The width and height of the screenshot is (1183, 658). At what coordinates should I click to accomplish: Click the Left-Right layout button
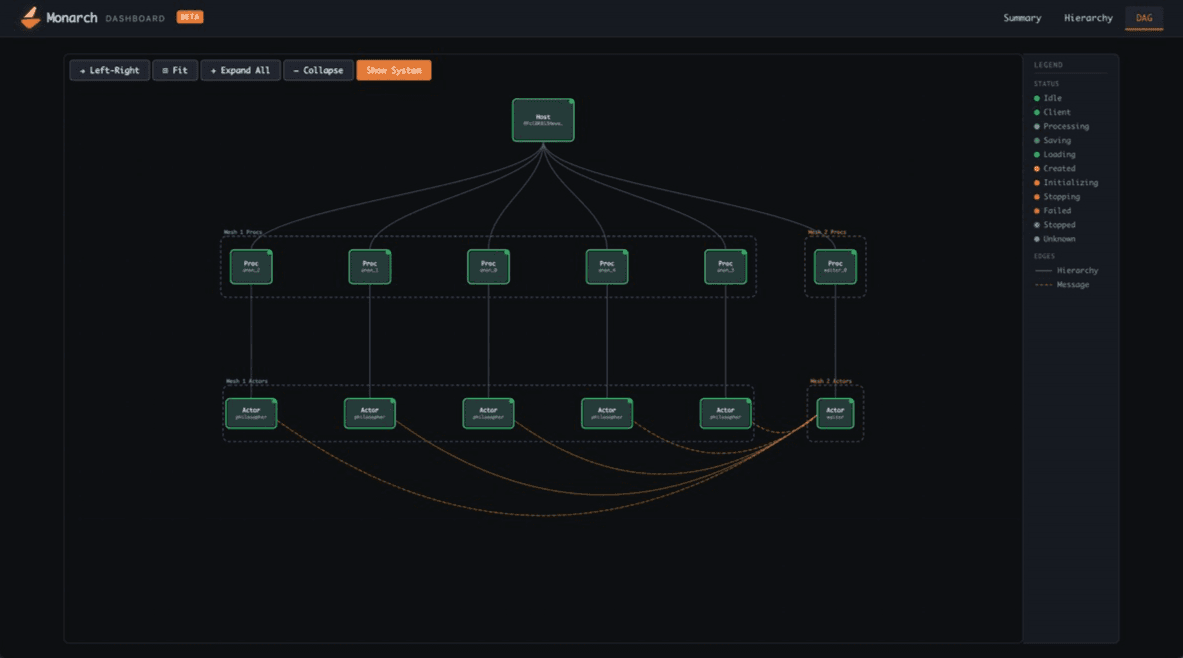click(x=109, y=70)
